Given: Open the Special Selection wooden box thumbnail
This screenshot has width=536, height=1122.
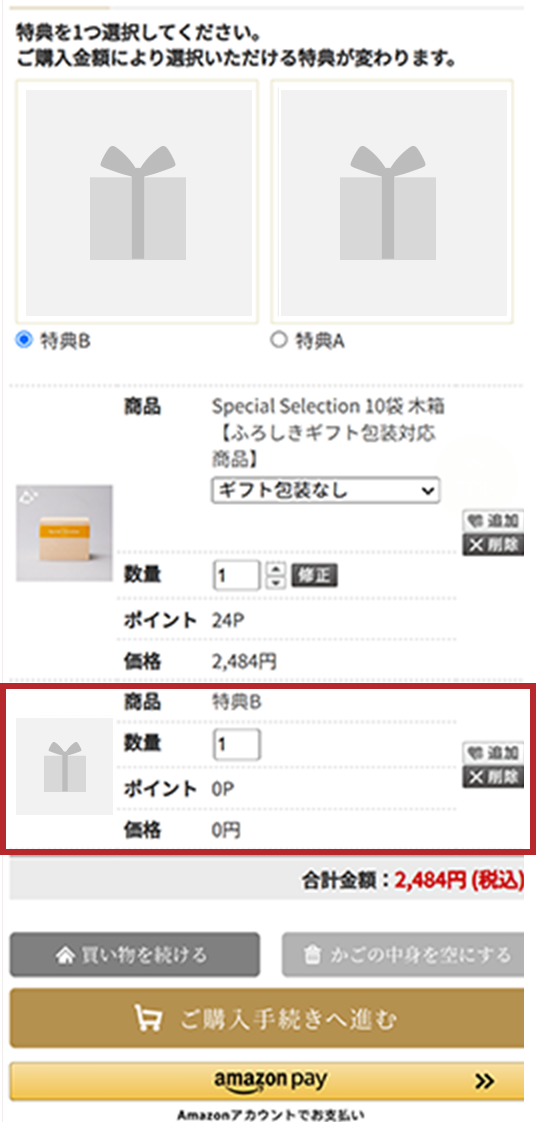Looking at the screenshot, I should click(64, 533).
